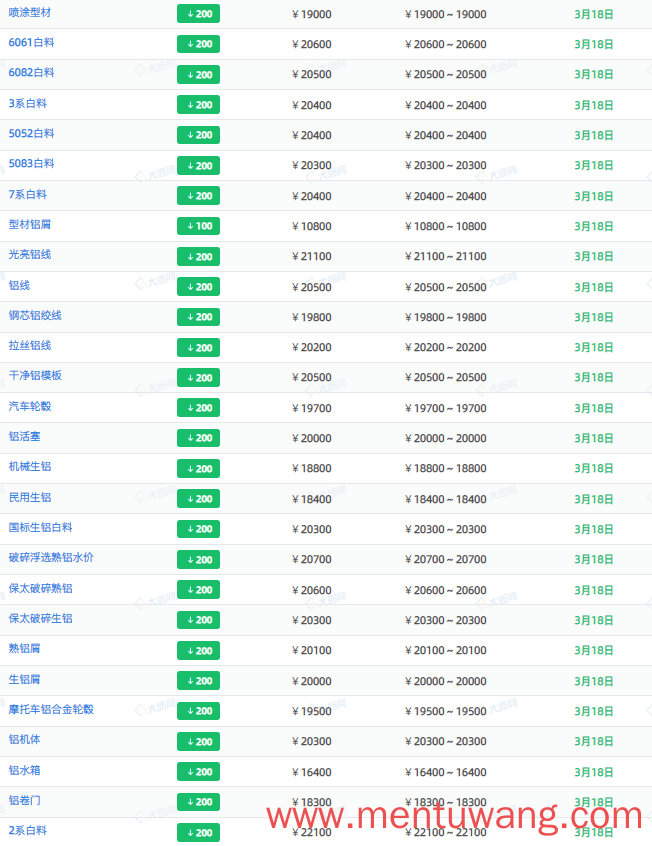
Task: Open the 铝机体 product link
Action: (24, 740)
